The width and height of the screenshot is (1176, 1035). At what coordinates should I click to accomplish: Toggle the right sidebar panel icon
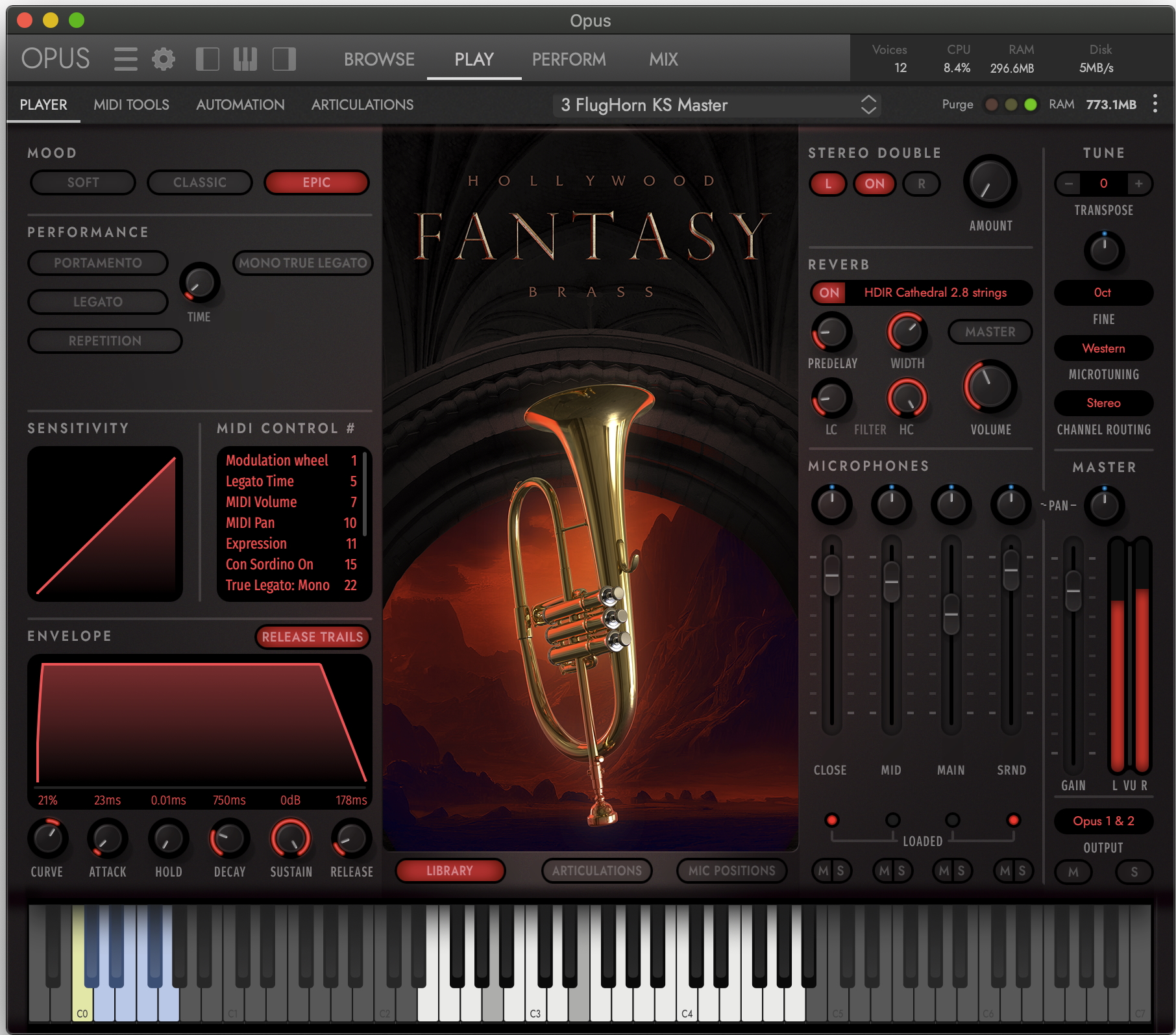(284, 59)
